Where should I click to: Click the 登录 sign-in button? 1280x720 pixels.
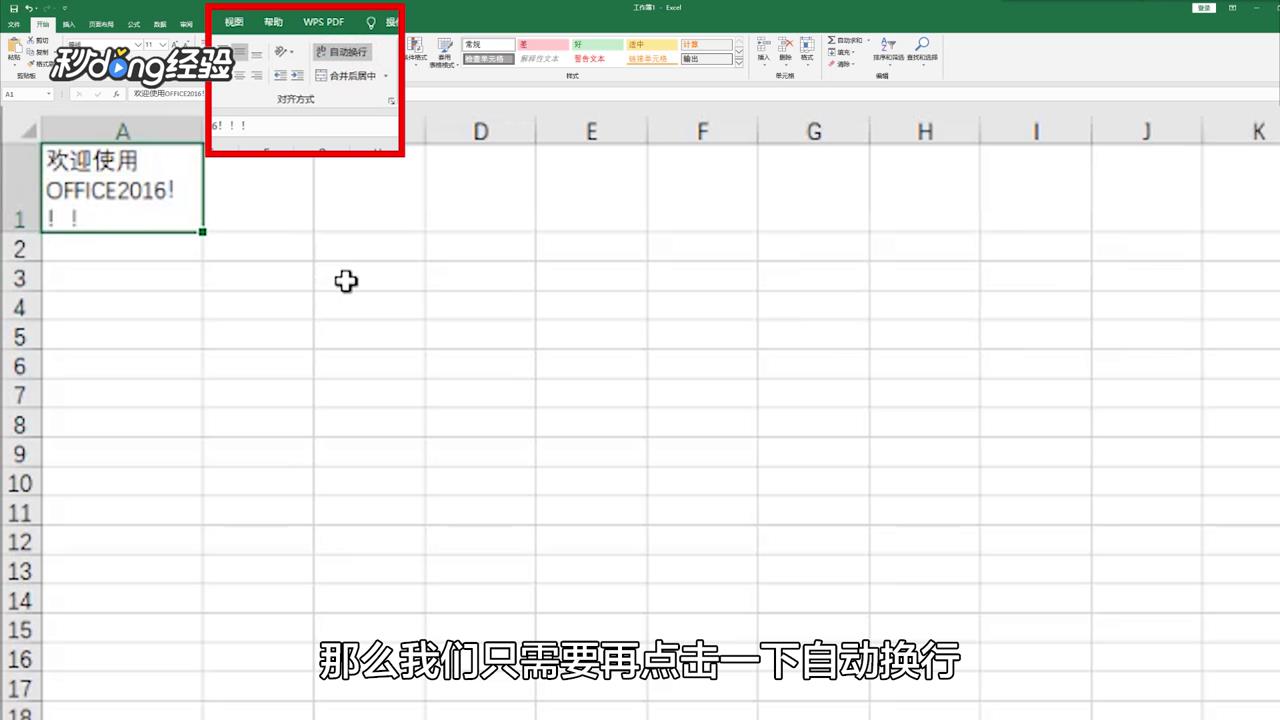click(1204, 8)
